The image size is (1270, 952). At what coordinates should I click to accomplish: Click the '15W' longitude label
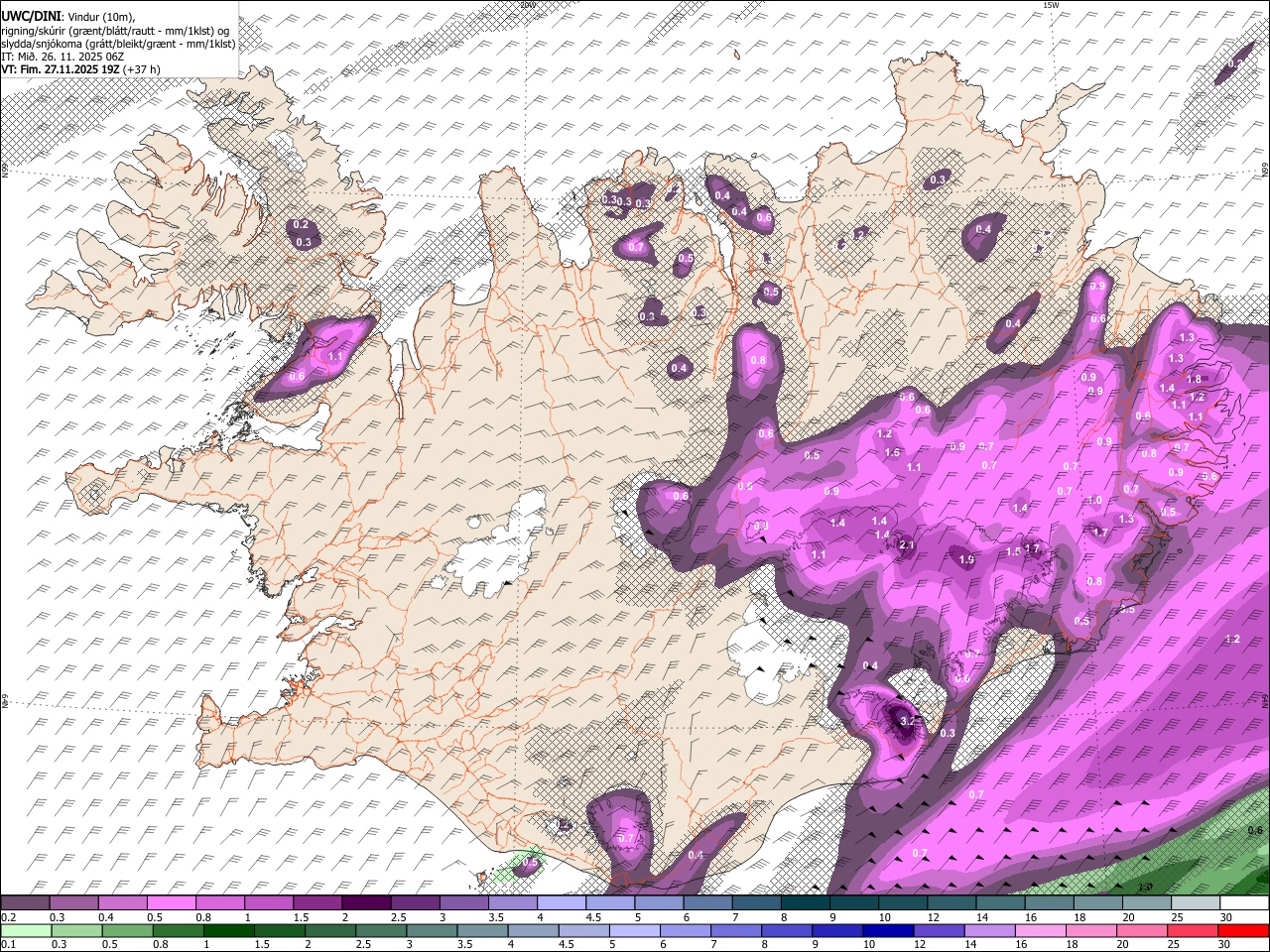1051,6
